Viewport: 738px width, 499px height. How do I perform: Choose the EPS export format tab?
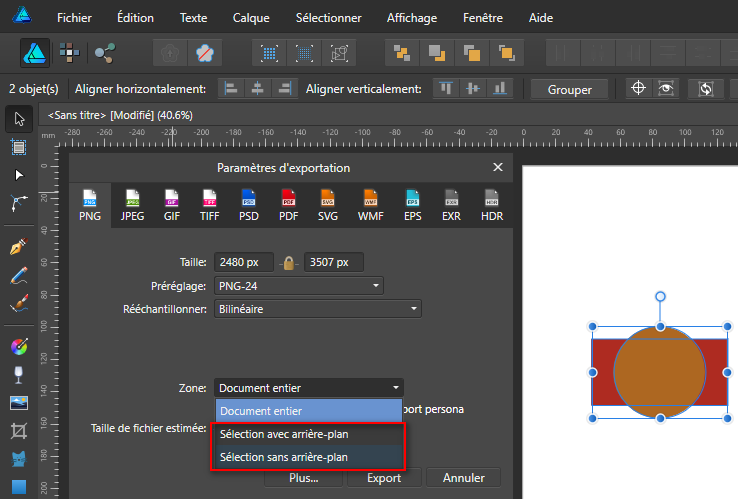[x=413, y=205]
